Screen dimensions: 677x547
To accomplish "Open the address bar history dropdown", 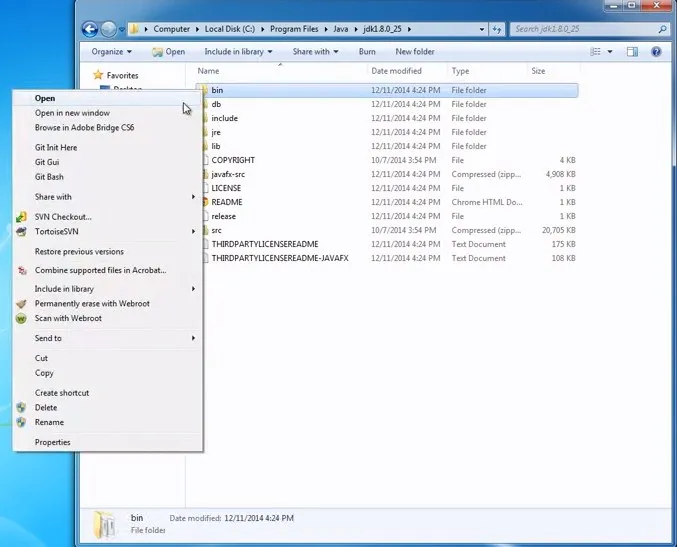I will coord(482,29).
